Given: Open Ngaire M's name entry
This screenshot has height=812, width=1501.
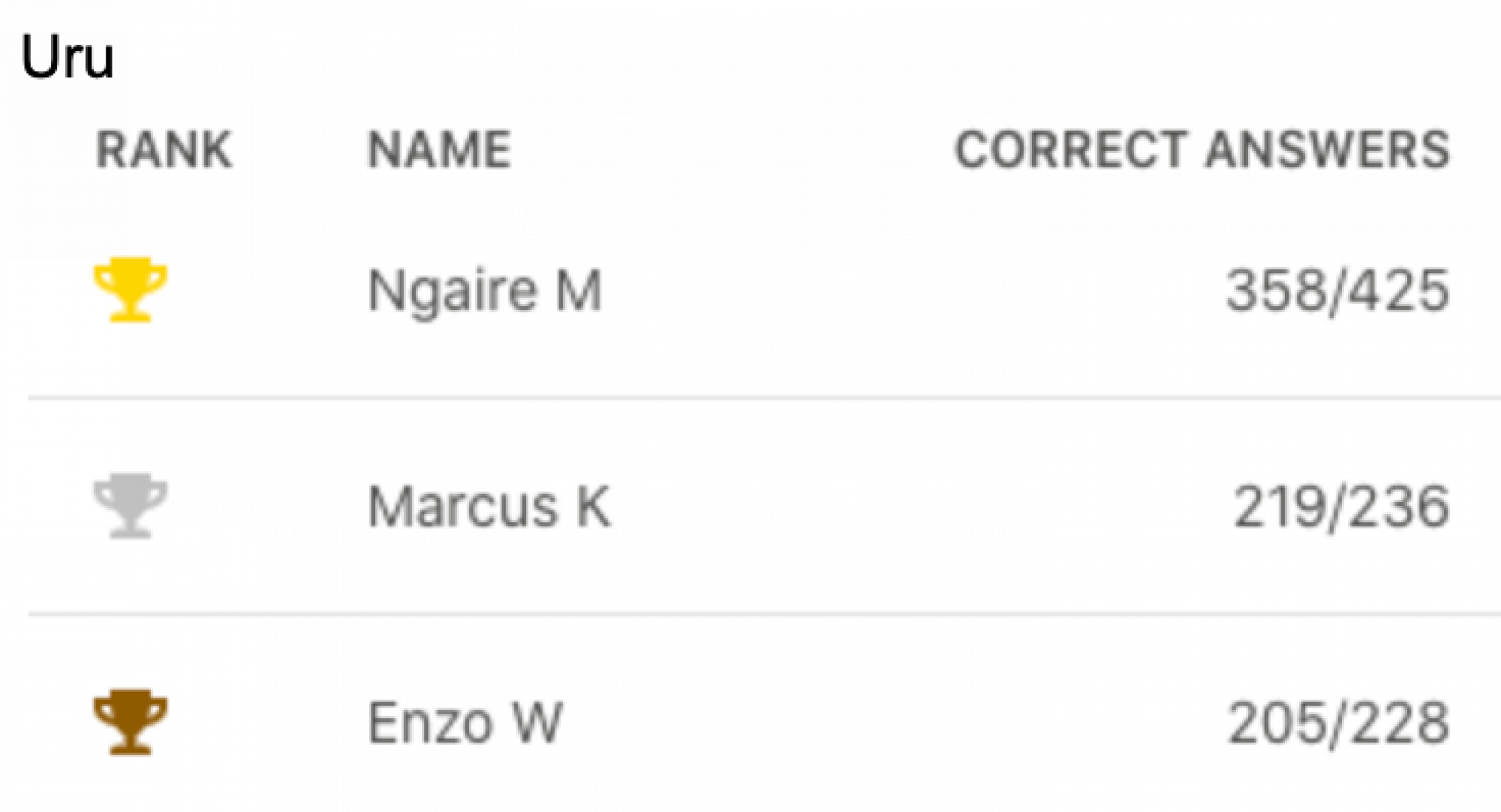Looking at the screenshot, I should [x=485, y=290].
